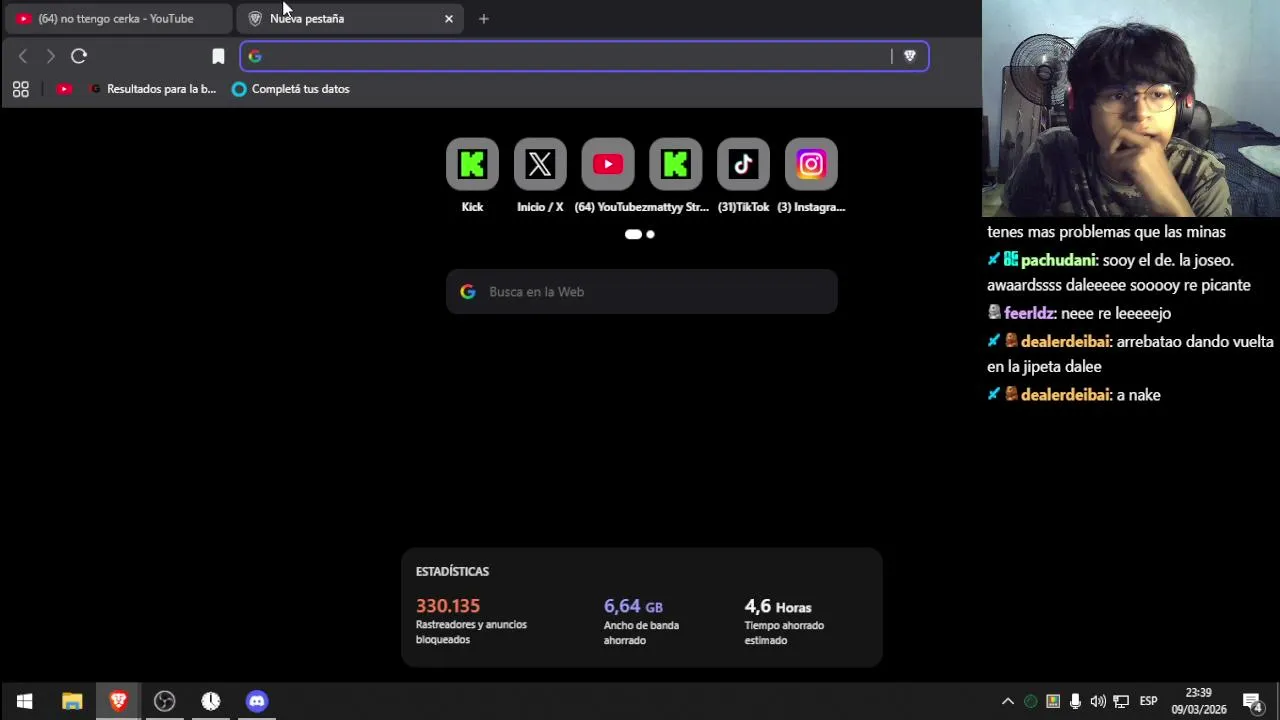Click the Brave Shields lion icon
This screenshot has height=720, width=1280.
[x=909, y=56]
